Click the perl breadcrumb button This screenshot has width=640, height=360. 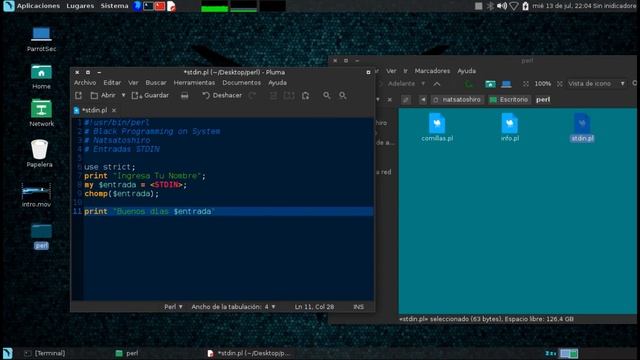click(543, 100)
